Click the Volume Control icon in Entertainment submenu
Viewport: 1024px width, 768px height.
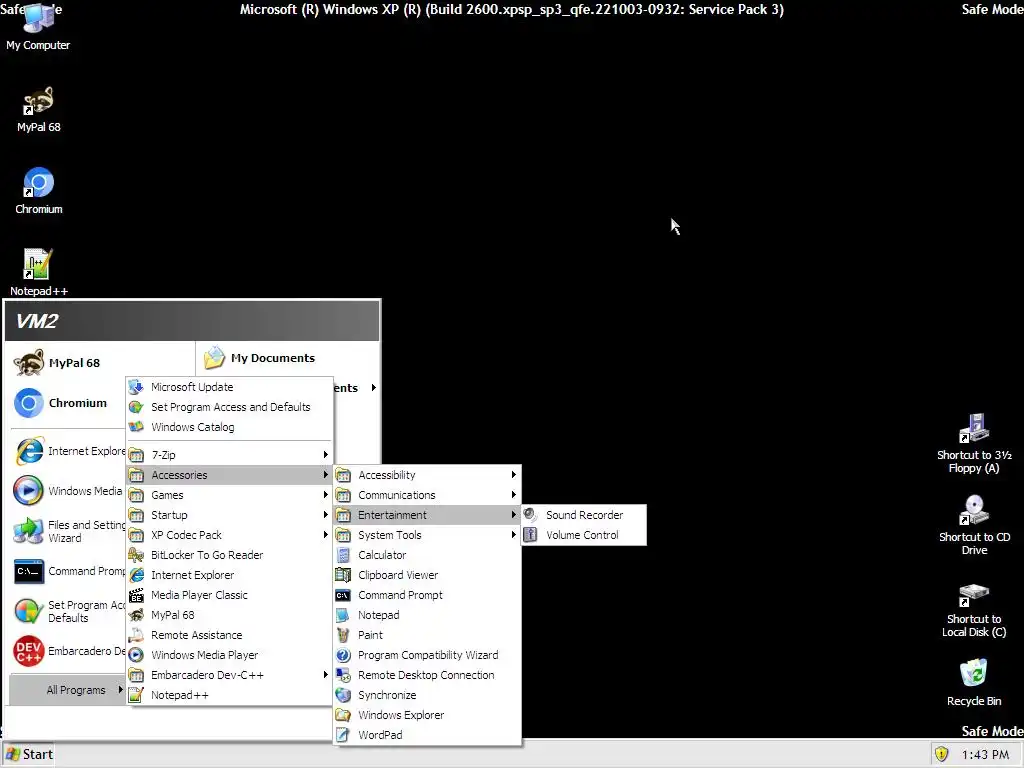click(530, 535)
